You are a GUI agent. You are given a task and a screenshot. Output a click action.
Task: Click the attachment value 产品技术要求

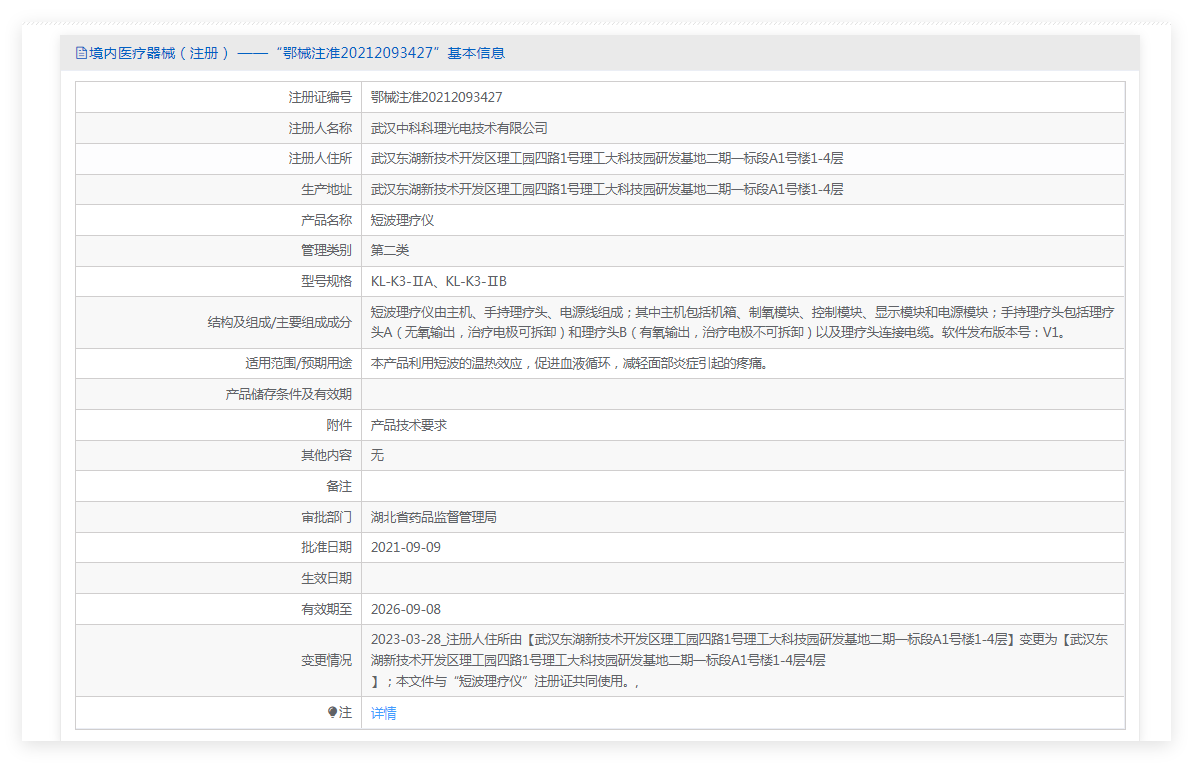(x=409, y=425)
